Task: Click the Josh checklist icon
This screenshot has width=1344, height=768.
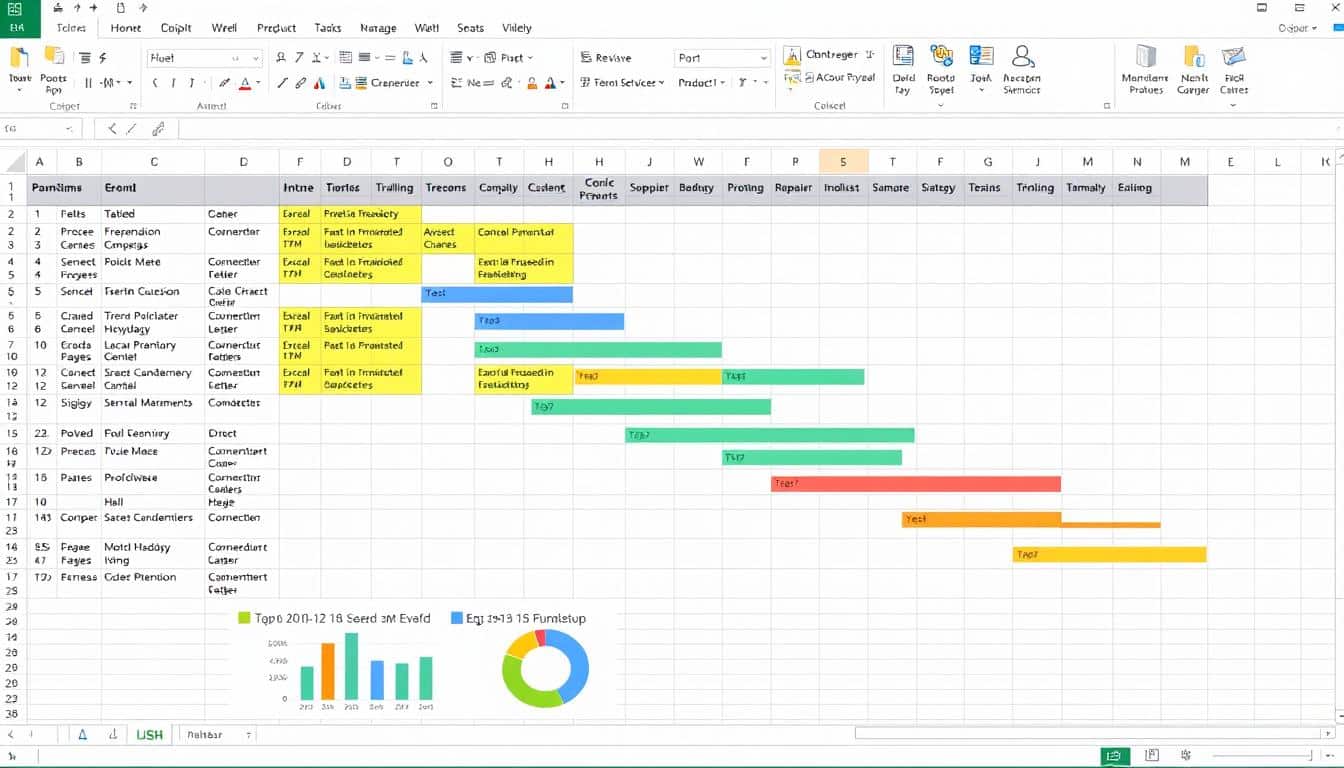Action: 981,57
